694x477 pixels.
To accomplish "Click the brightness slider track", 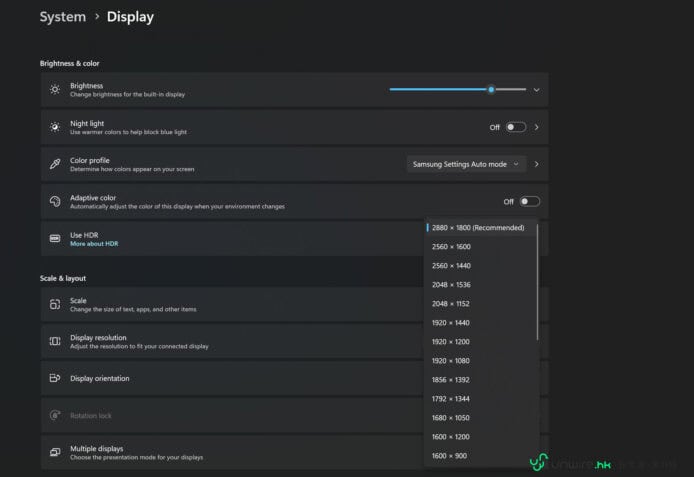I will 440,90.
